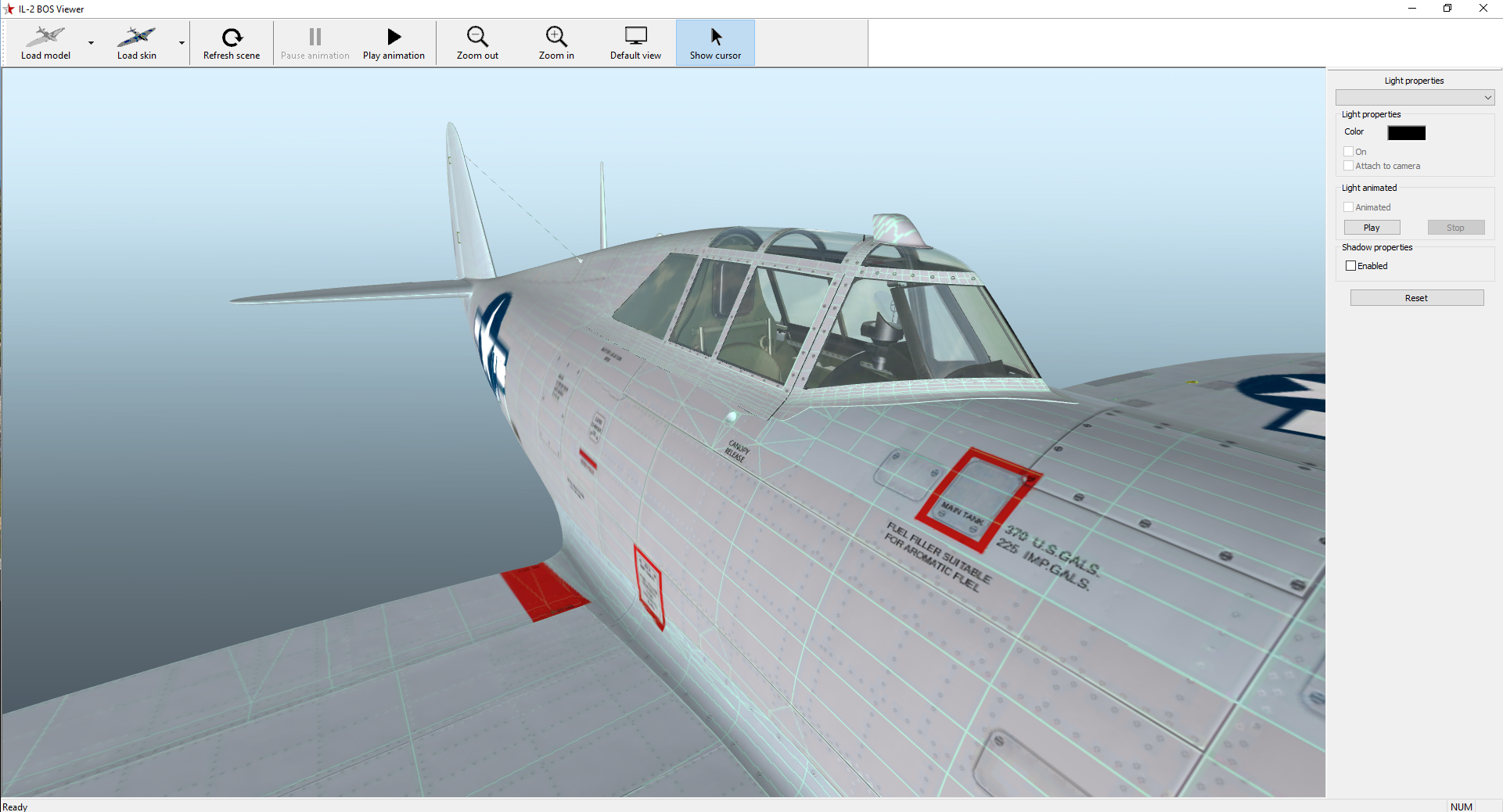Click the Load skin airplane icon
The image size is (1503, 812).
pos(136,37)
